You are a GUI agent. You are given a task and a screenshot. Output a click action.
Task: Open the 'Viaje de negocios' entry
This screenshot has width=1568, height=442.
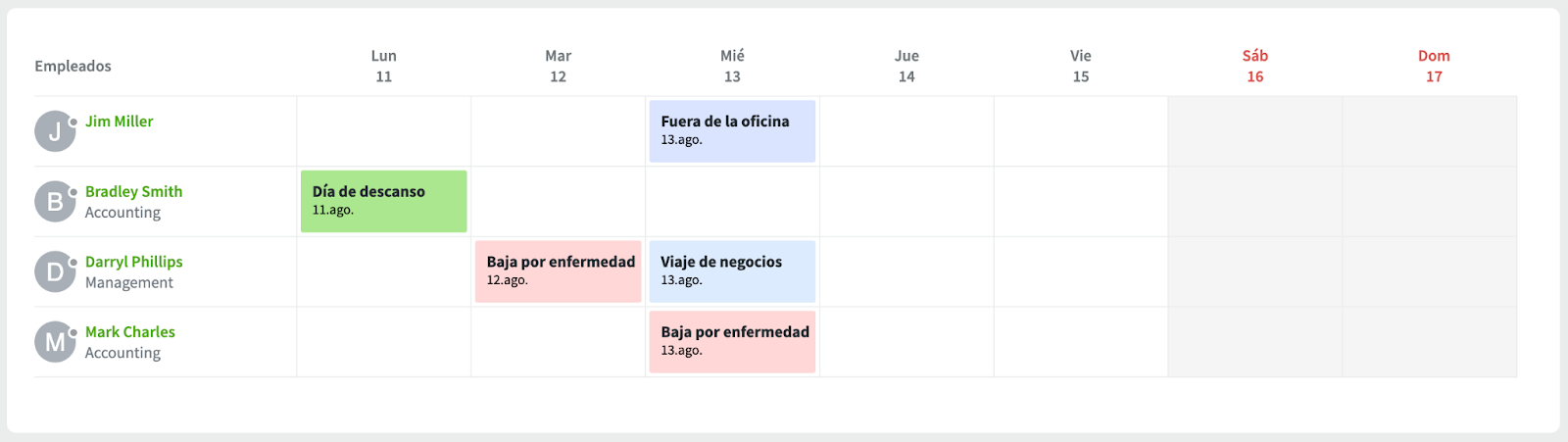coord(732,271)
